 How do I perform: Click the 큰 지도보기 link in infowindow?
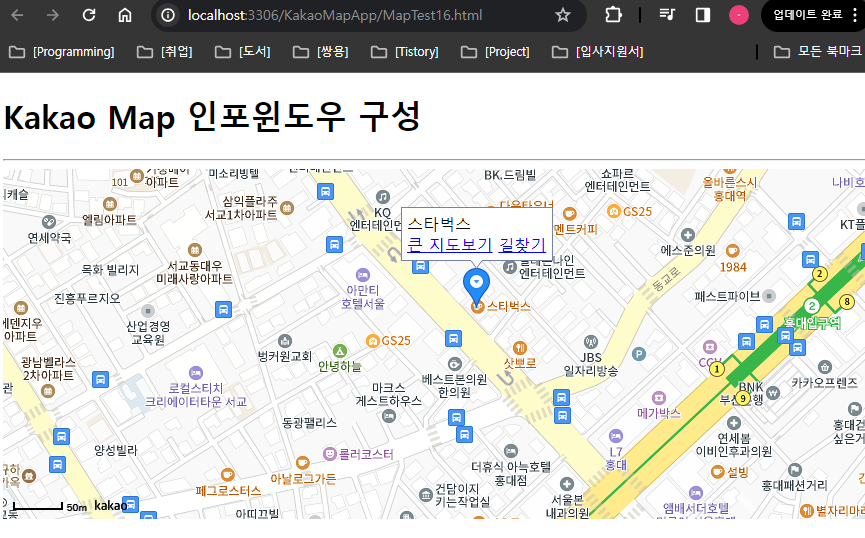[x=450, y=244]
